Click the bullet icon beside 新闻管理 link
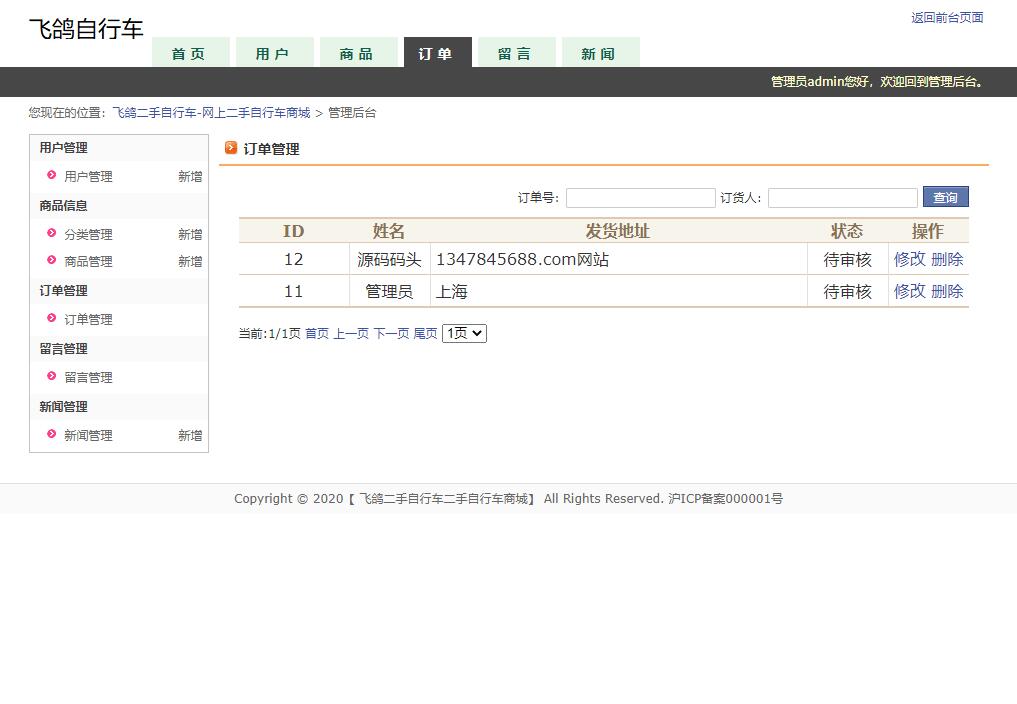This screenshot has height=704, width=1017. 52,435
